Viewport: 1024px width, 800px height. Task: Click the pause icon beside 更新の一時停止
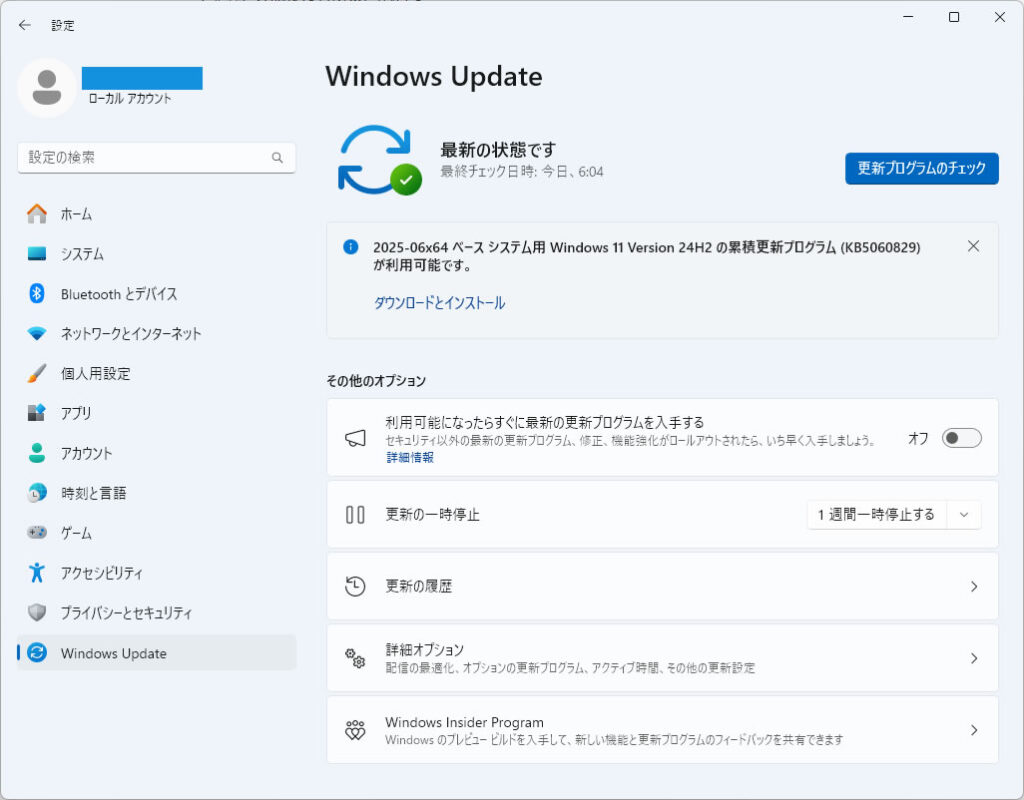pyautogui.click(x=355, y=515)
